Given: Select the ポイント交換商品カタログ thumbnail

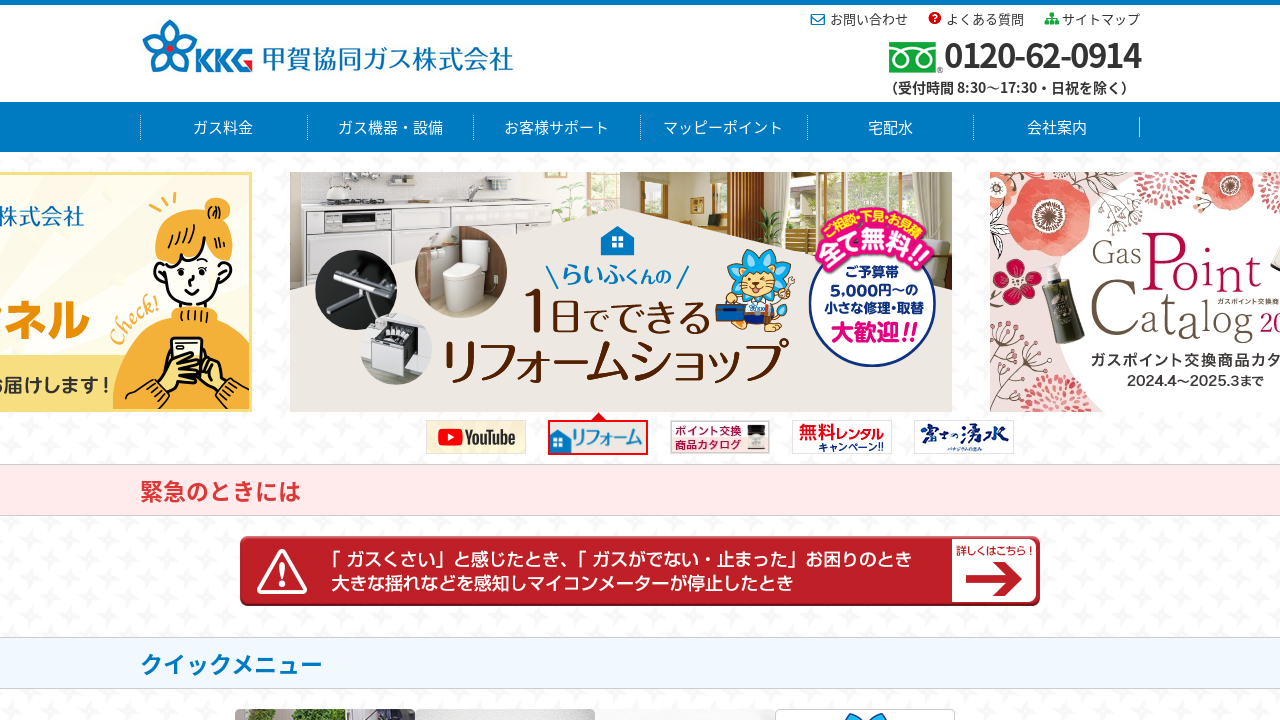Looking at the screenshot, I should point(720,437).
